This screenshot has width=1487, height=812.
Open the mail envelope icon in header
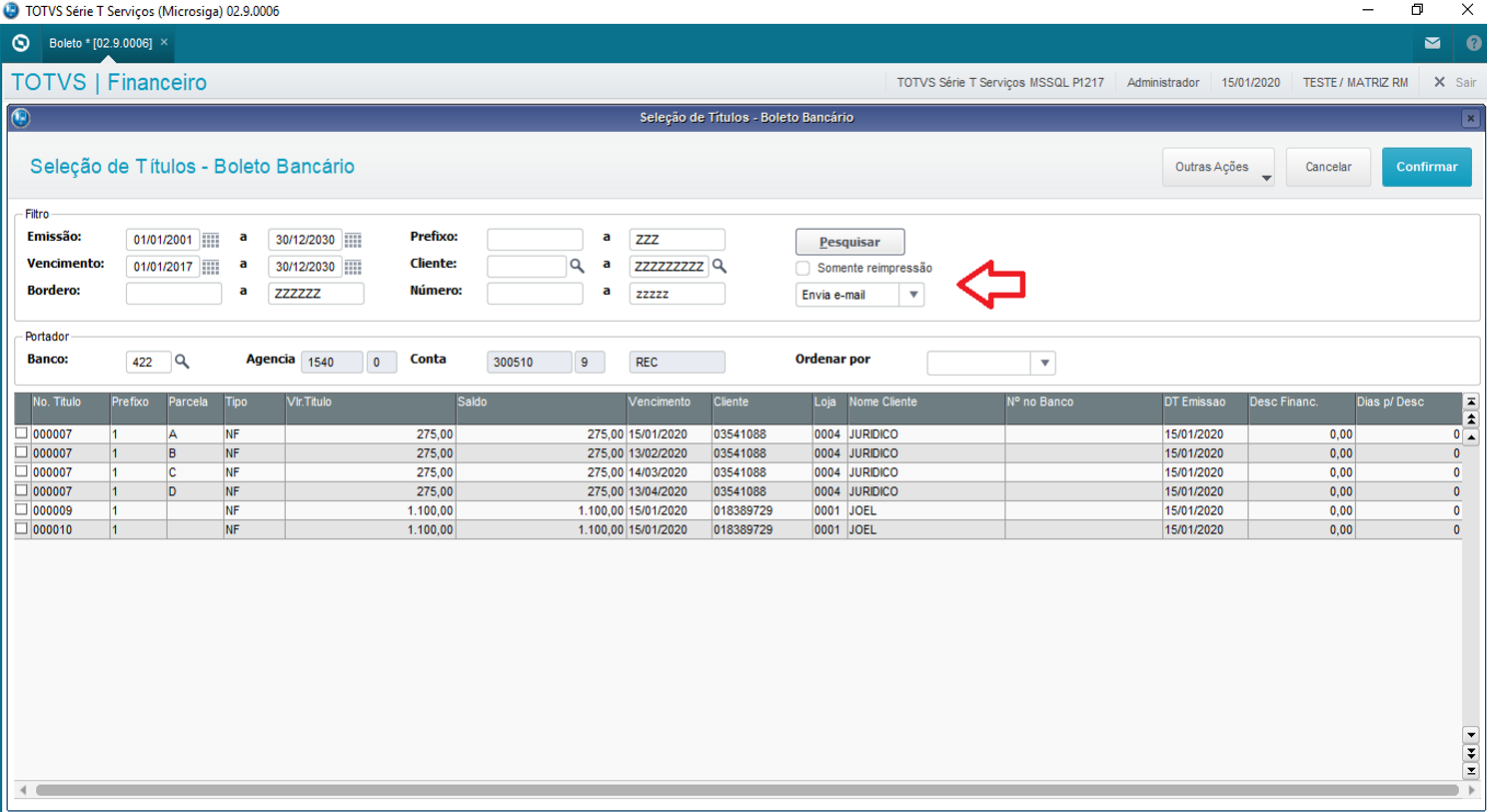(x=1432, y=43)
